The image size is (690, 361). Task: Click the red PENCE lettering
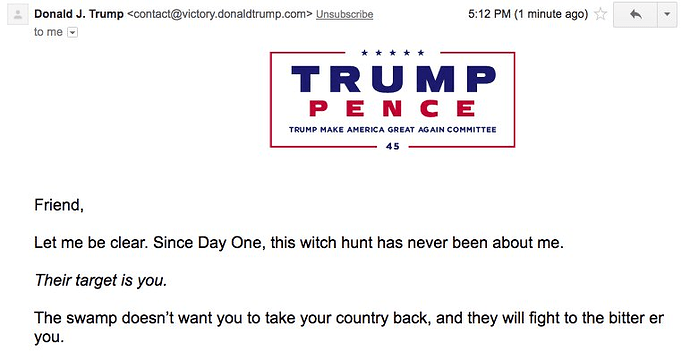(393, 108)
